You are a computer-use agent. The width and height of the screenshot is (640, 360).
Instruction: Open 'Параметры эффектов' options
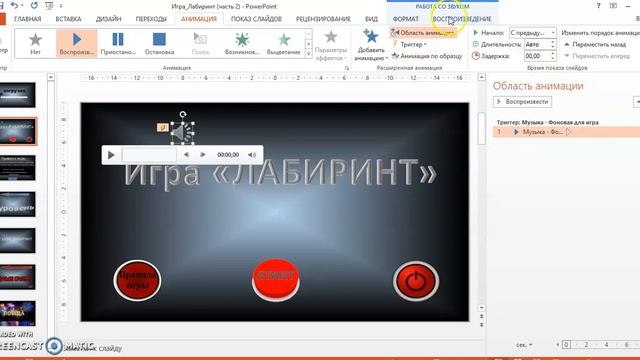click(x=331, y=46)
